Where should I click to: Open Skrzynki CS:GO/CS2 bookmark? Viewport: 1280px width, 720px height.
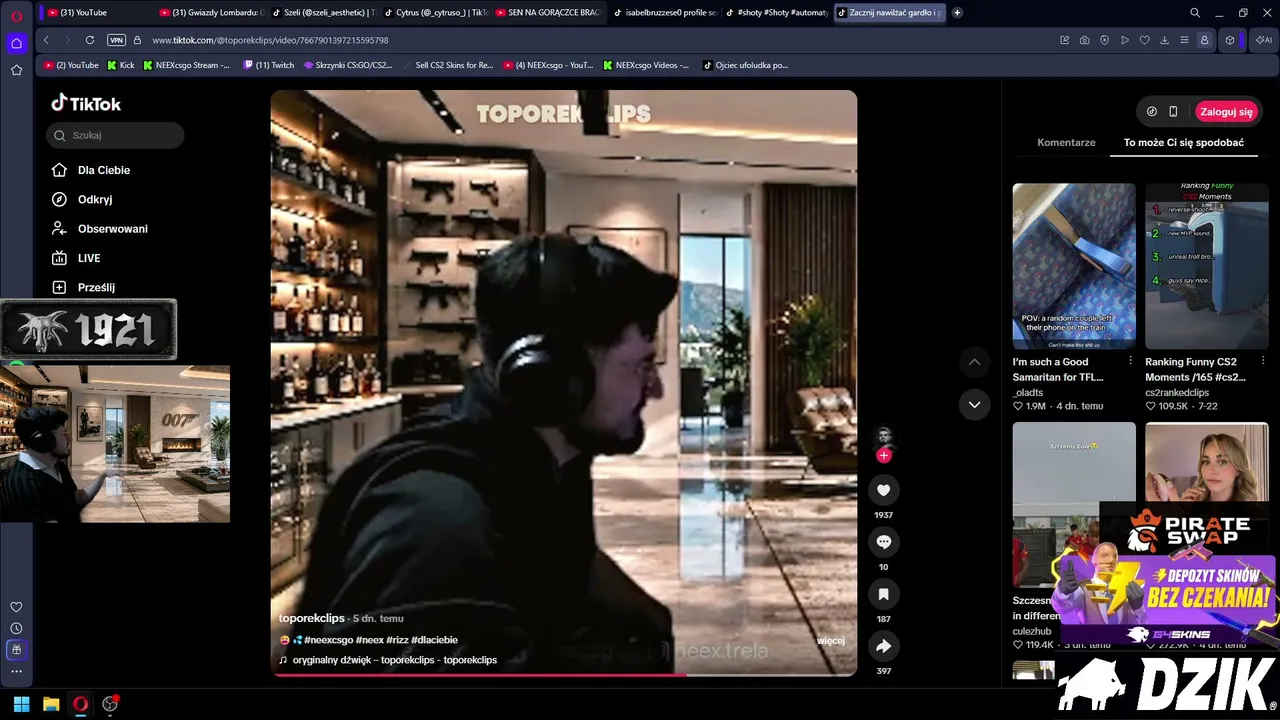point(347,65)
